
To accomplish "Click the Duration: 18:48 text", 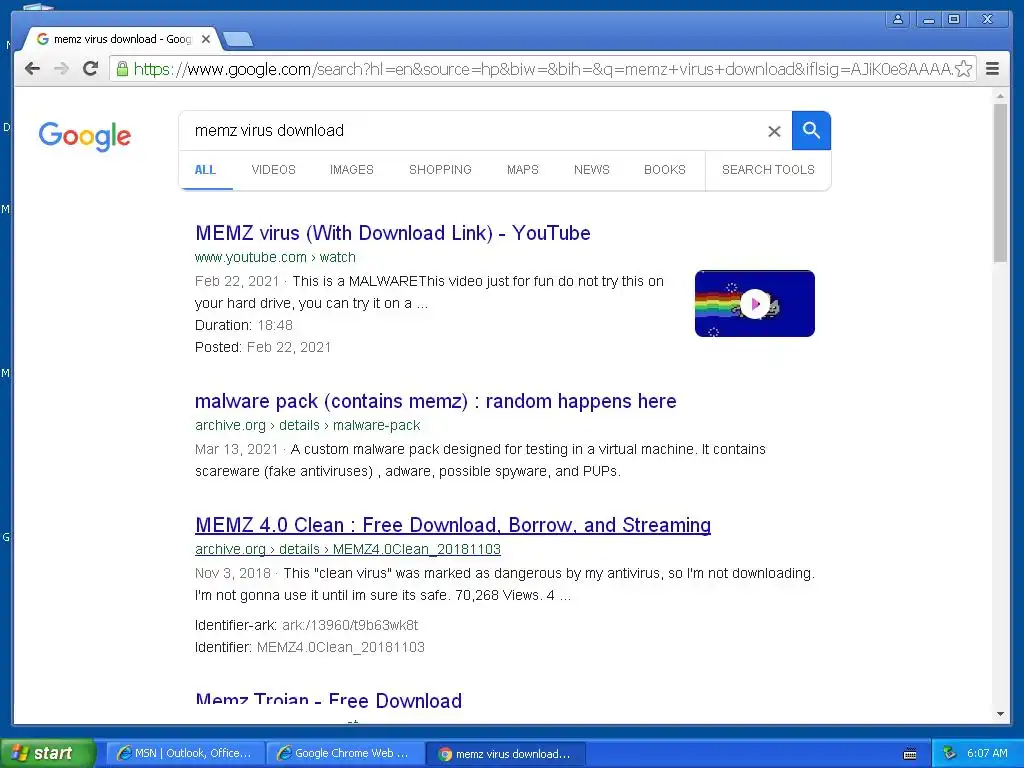I will [x=244, y=325].
